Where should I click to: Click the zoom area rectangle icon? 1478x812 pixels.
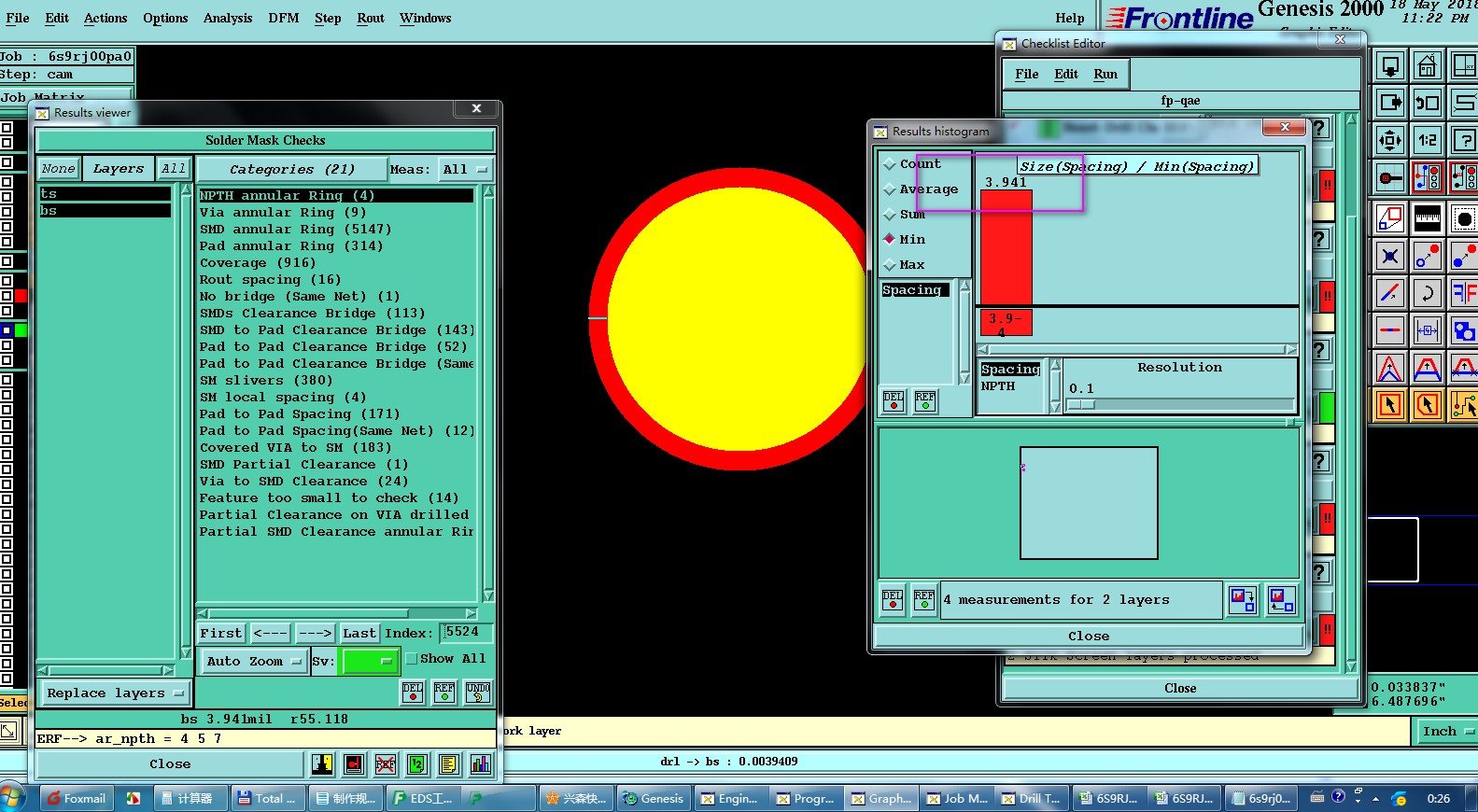tap(1390, 219)
